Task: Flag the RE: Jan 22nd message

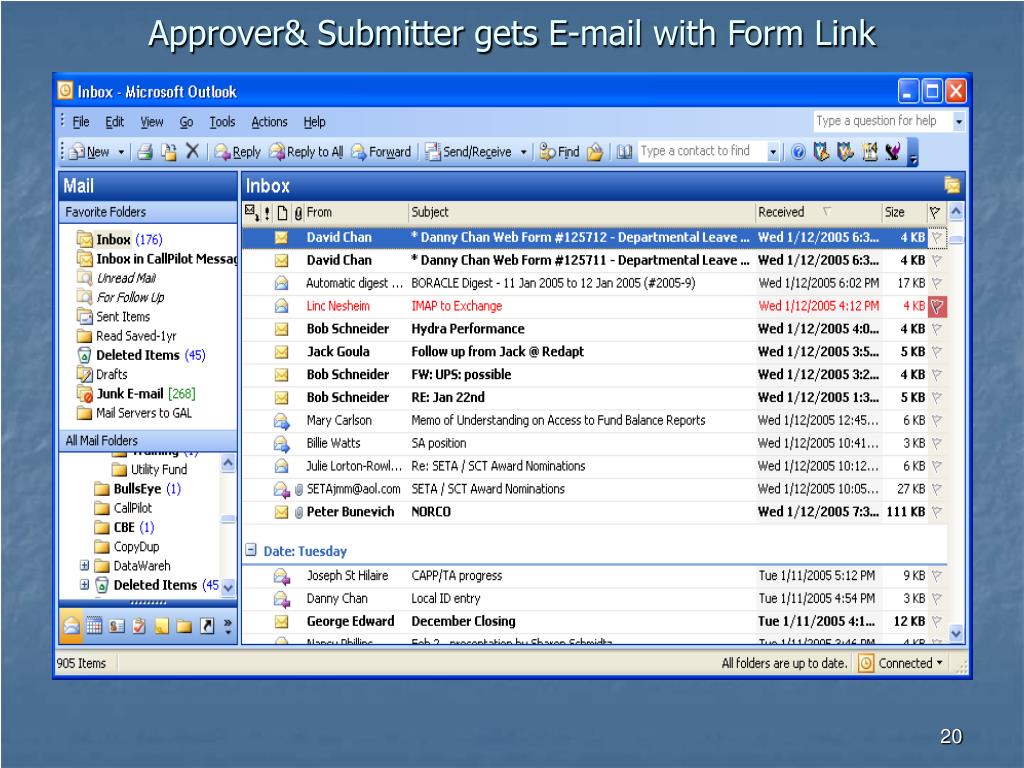Action: 937,398
